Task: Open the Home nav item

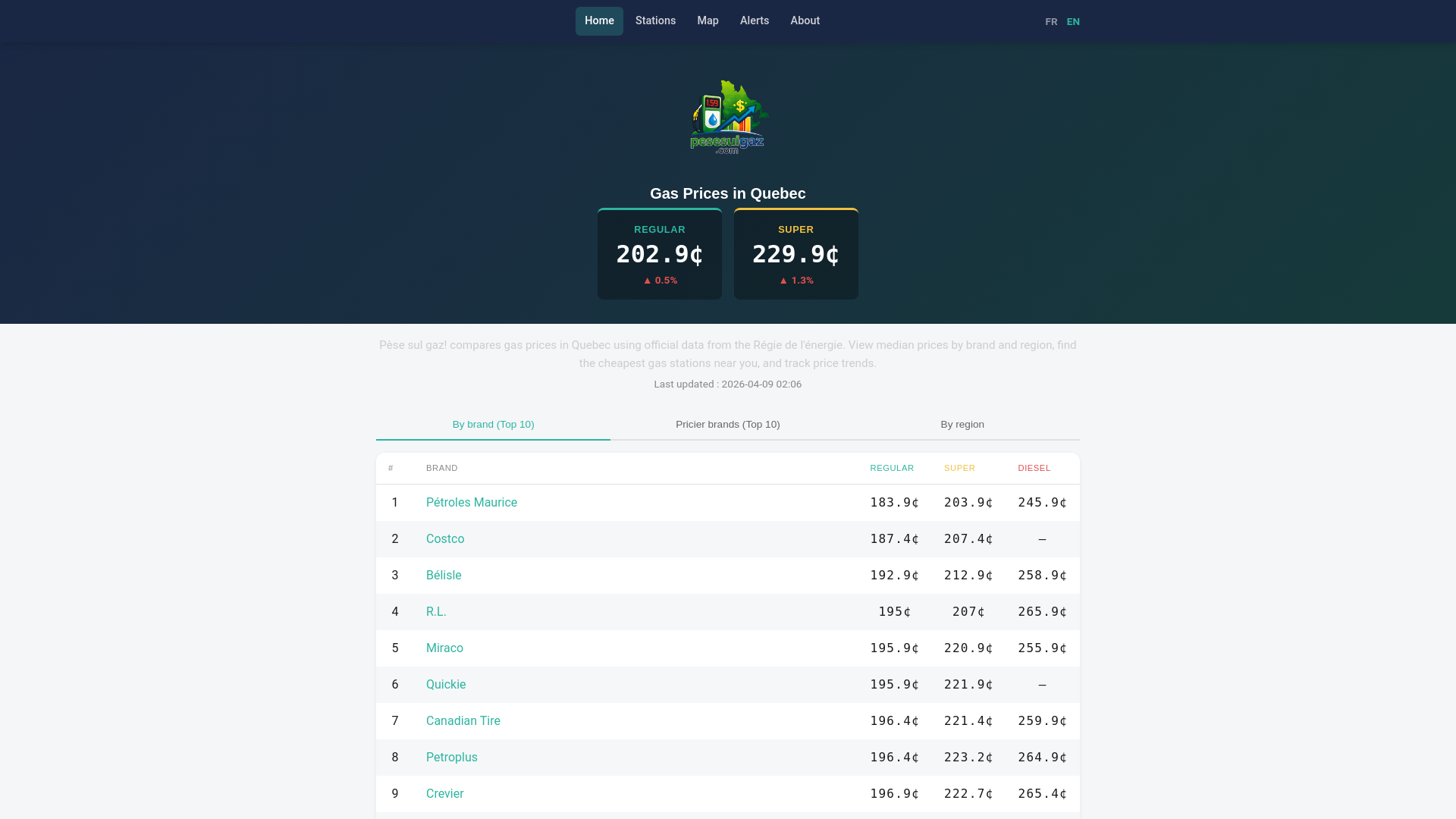Action: 599,21
